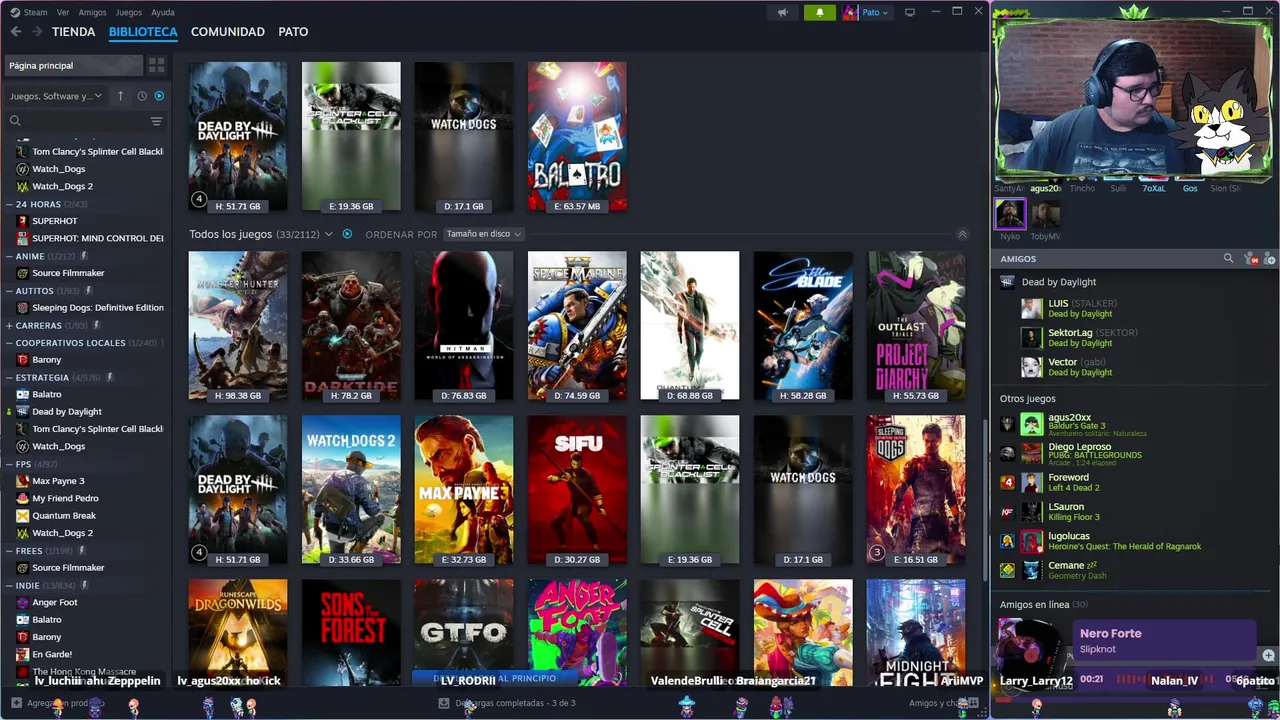This screenshot has width=1280, height=720.
Task: Open the Hitman World of Assassination cover
Action: coord(464,325)
